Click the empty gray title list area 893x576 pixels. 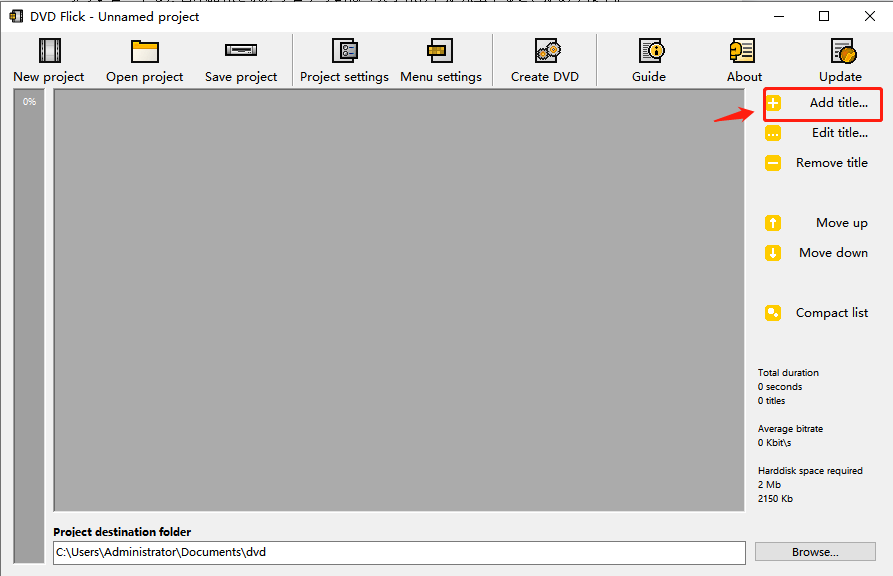[399, 300]
